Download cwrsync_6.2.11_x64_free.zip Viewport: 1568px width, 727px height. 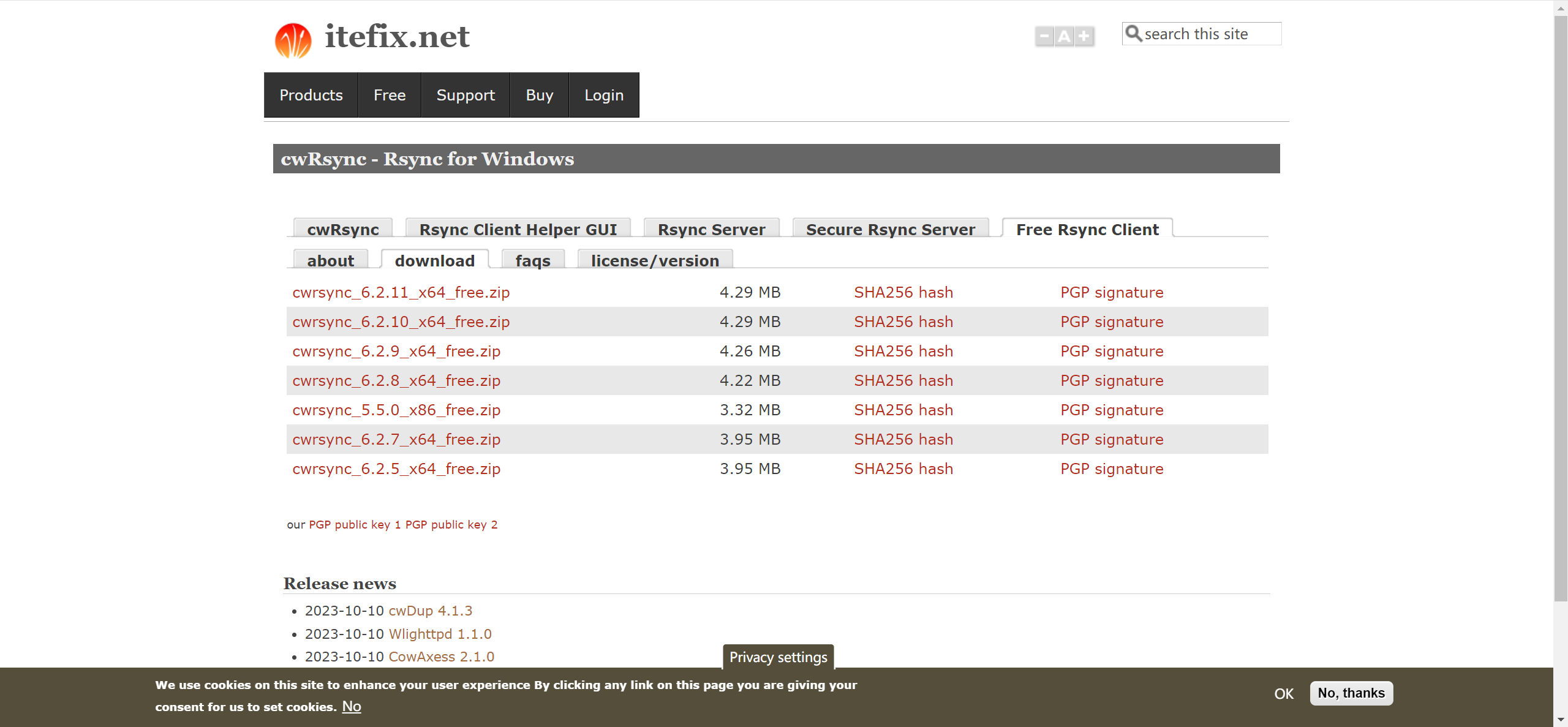coord(401,292)
